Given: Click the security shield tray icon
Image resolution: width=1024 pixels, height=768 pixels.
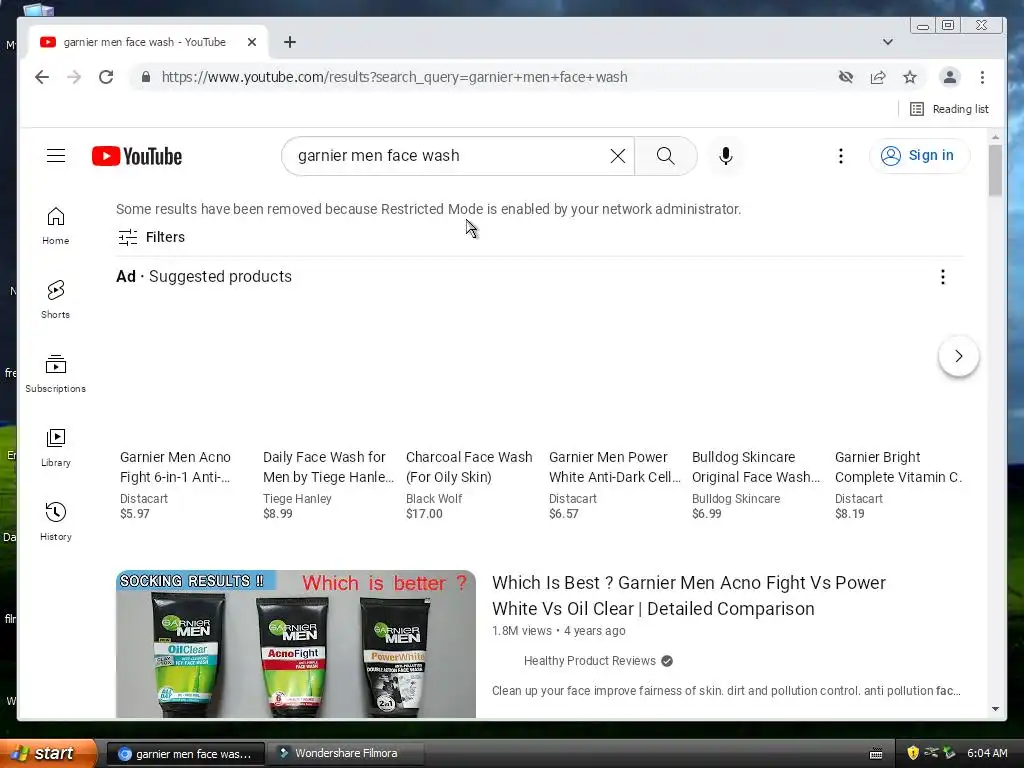Looking at the screenshot, I should pos(913,753).
